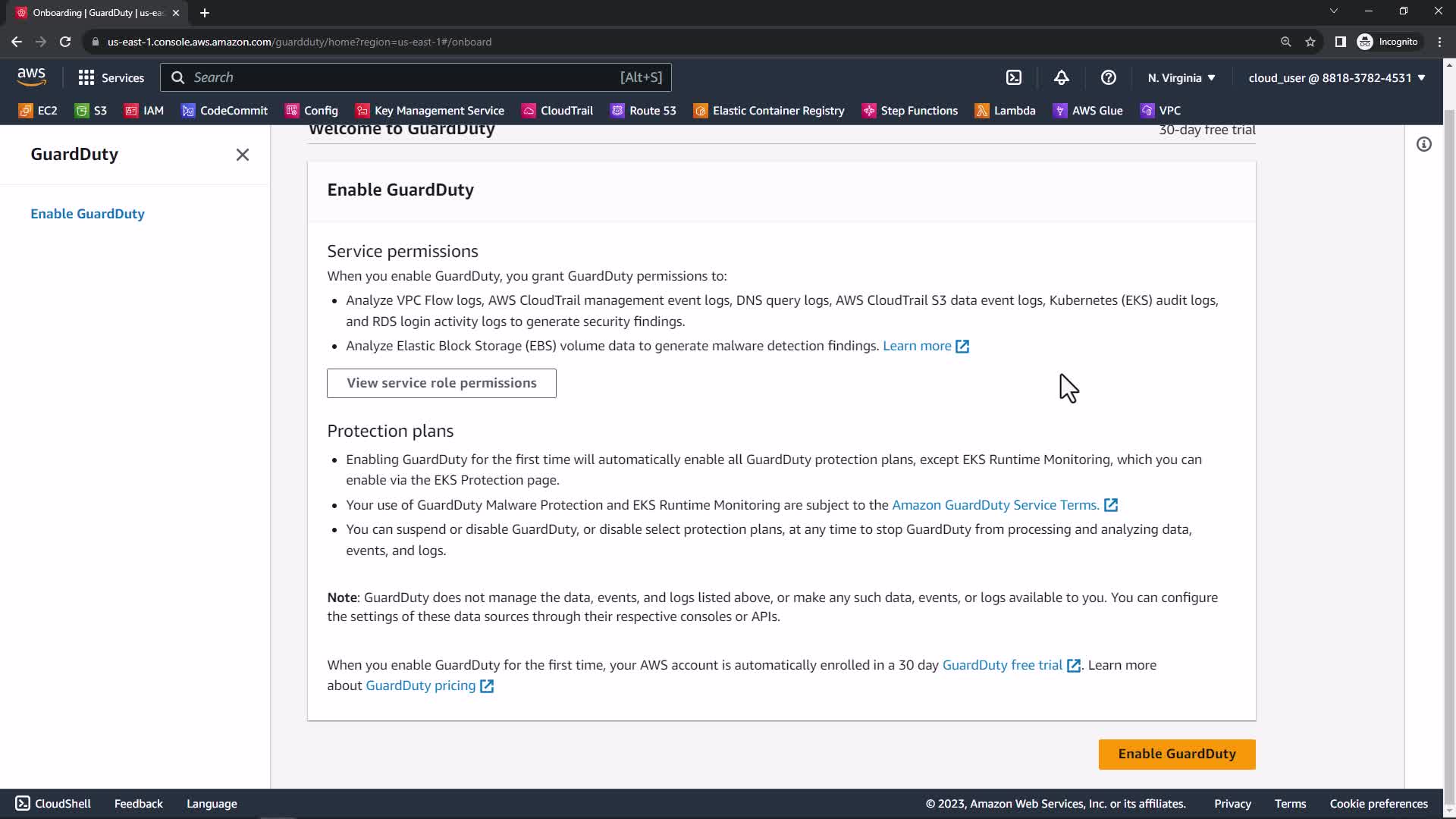Open the info panel icon on right
The image size is (1456, 819).
pyautogui.click(x=1423, y=144)
